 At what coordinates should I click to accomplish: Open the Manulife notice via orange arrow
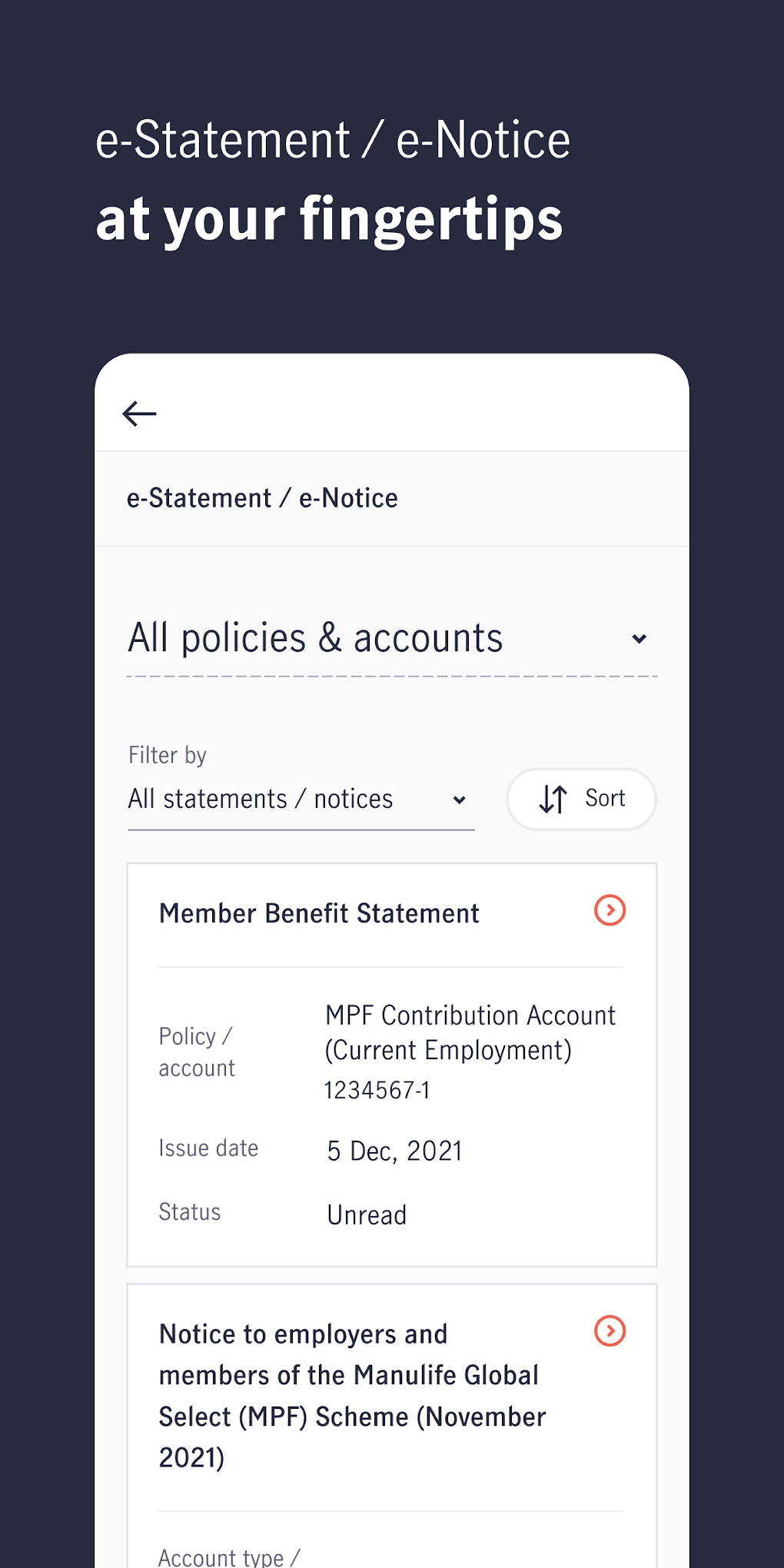coord(610,1331)
